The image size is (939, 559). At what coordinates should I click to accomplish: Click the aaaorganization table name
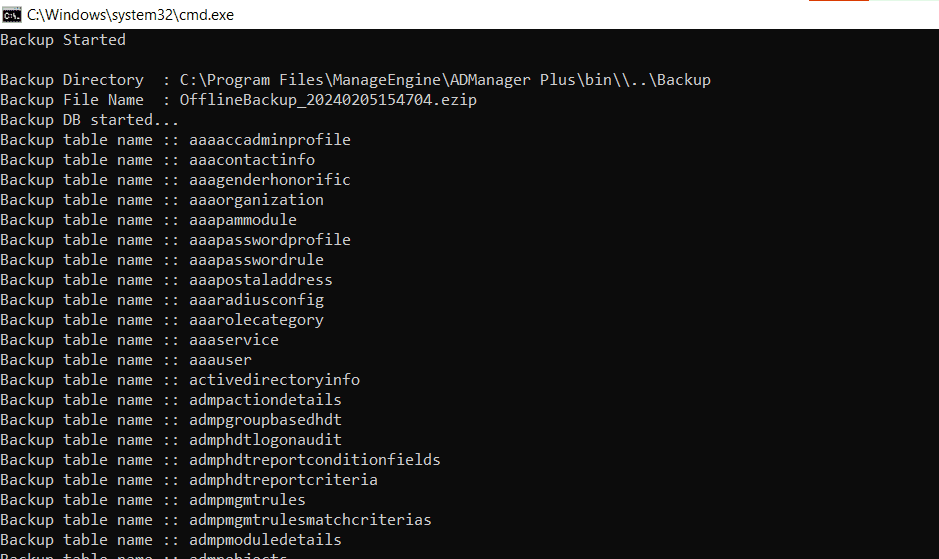(x=256, y=200)
